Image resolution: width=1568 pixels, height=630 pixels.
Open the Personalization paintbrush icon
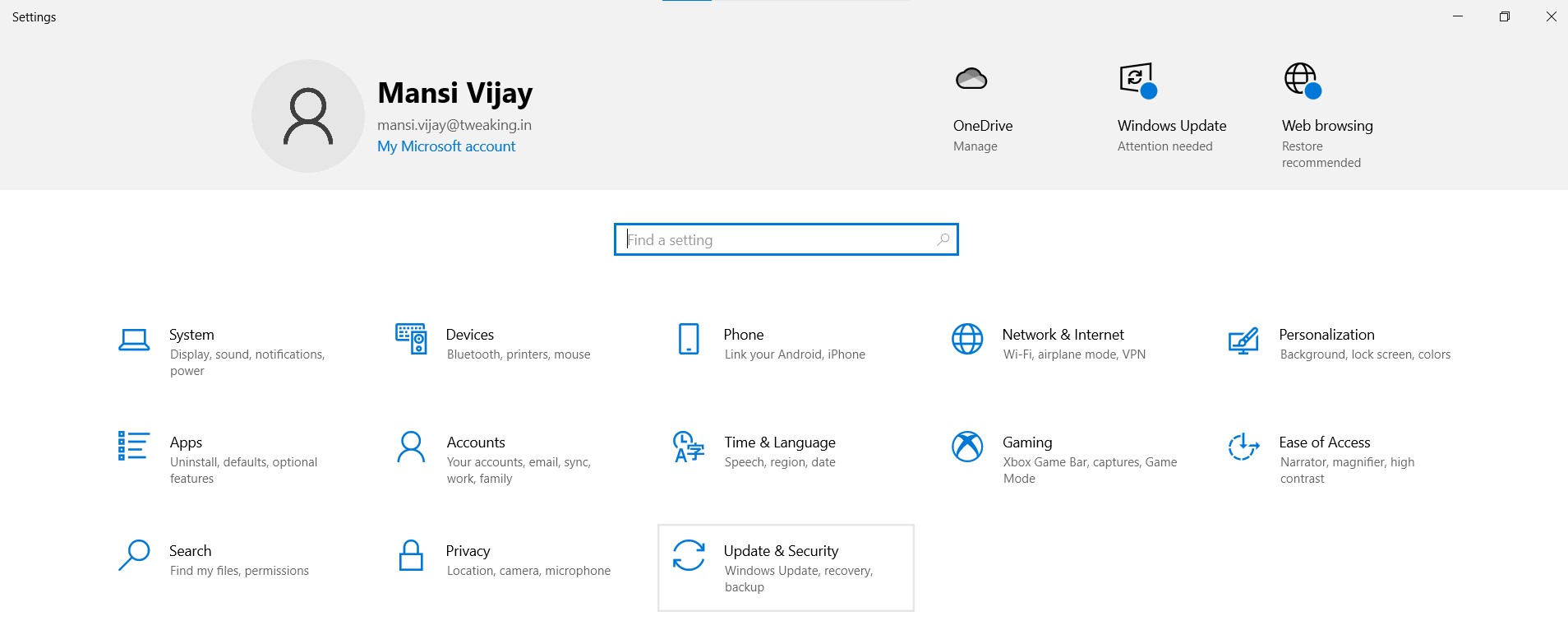[1243, 340]
